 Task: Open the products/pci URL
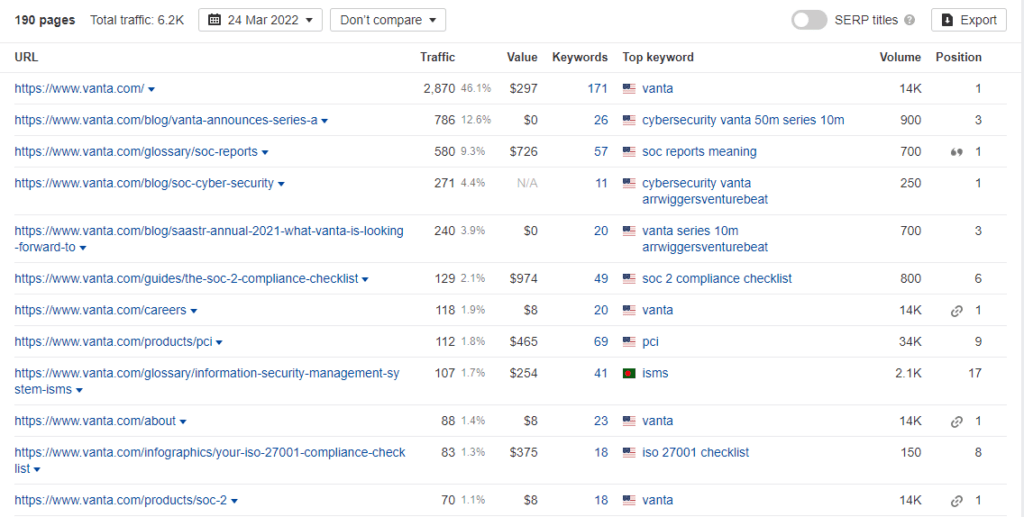click(x=113, y=341)
